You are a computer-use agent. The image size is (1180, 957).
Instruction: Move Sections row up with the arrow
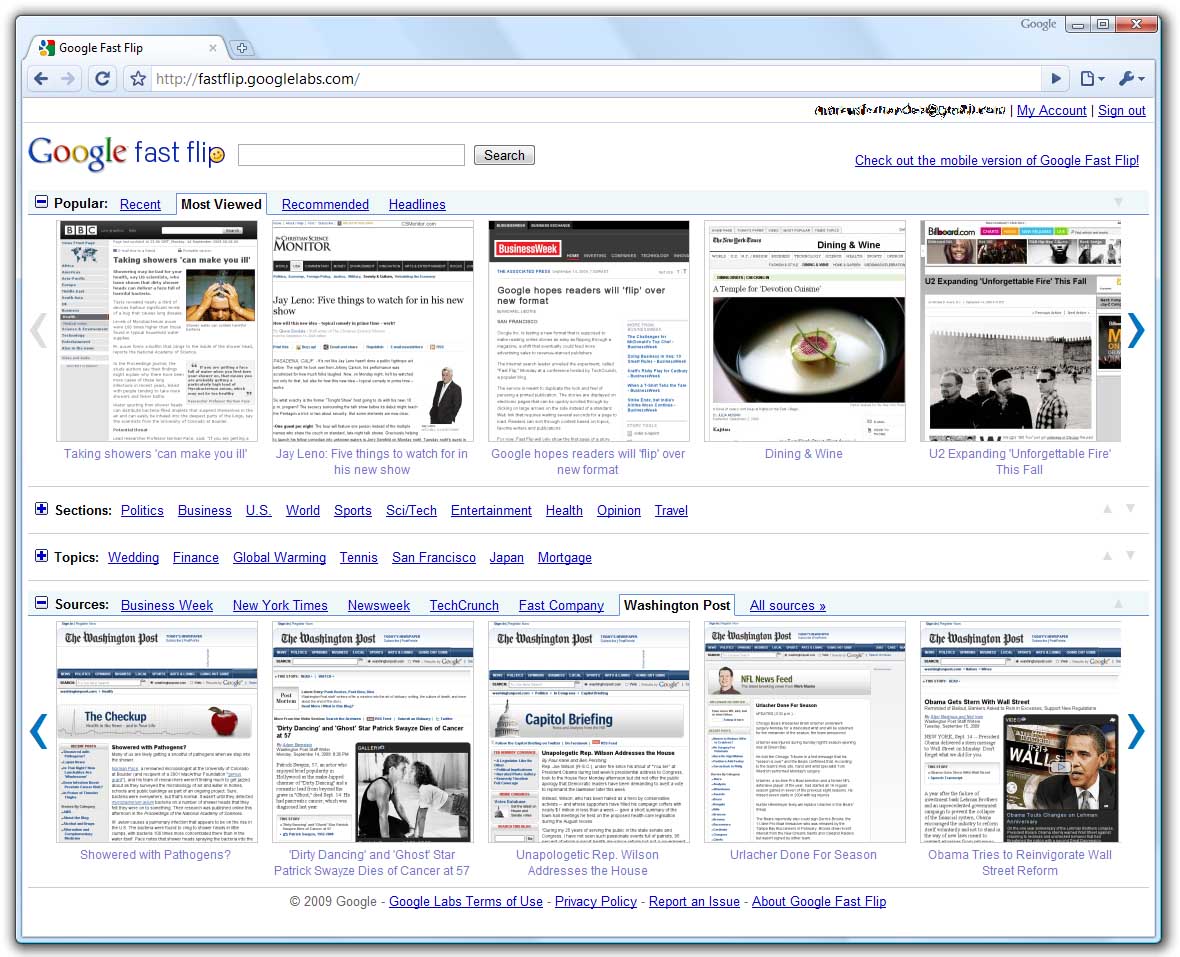point(1108,509)
